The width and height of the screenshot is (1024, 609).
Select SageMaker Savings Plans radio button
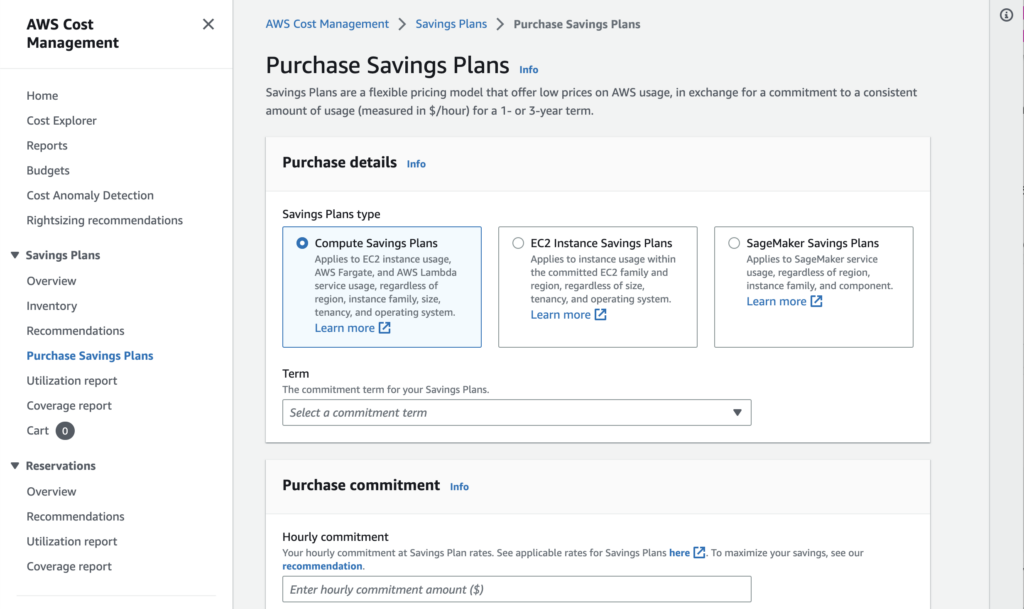734,243
